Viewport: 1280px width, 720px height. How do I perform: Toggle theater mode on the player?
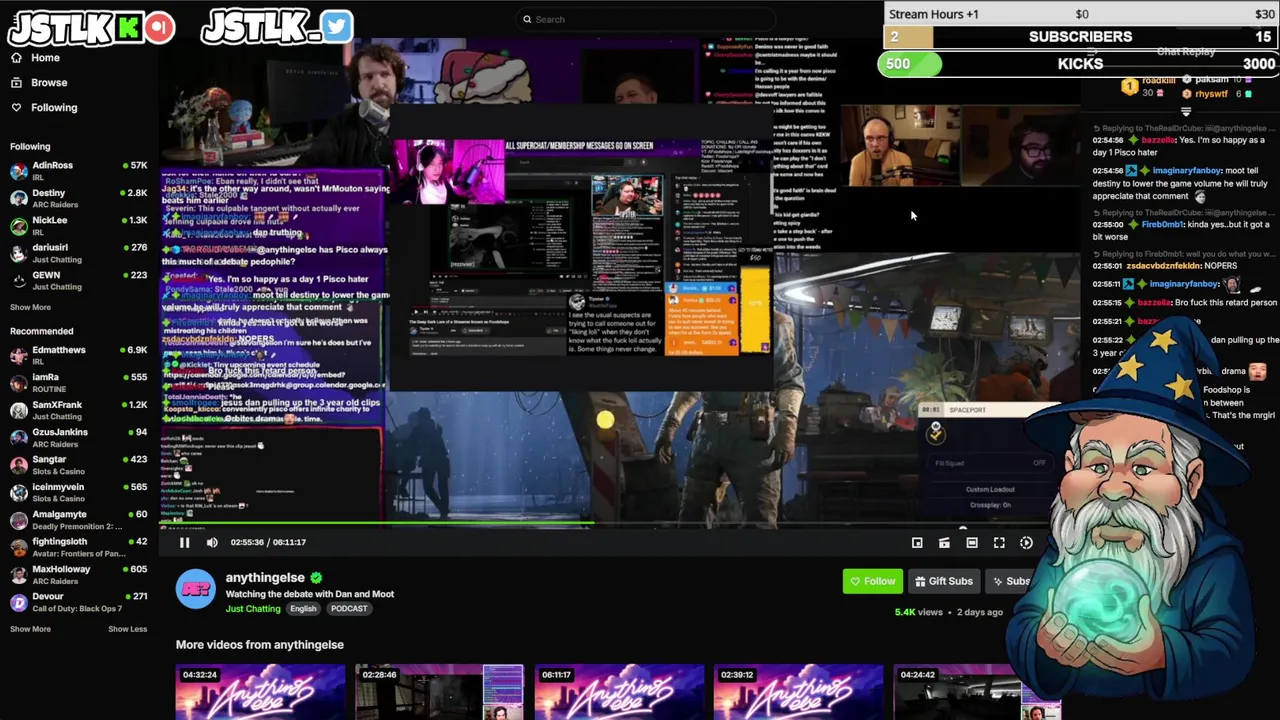pyautogui.click(x=972, y=542)
